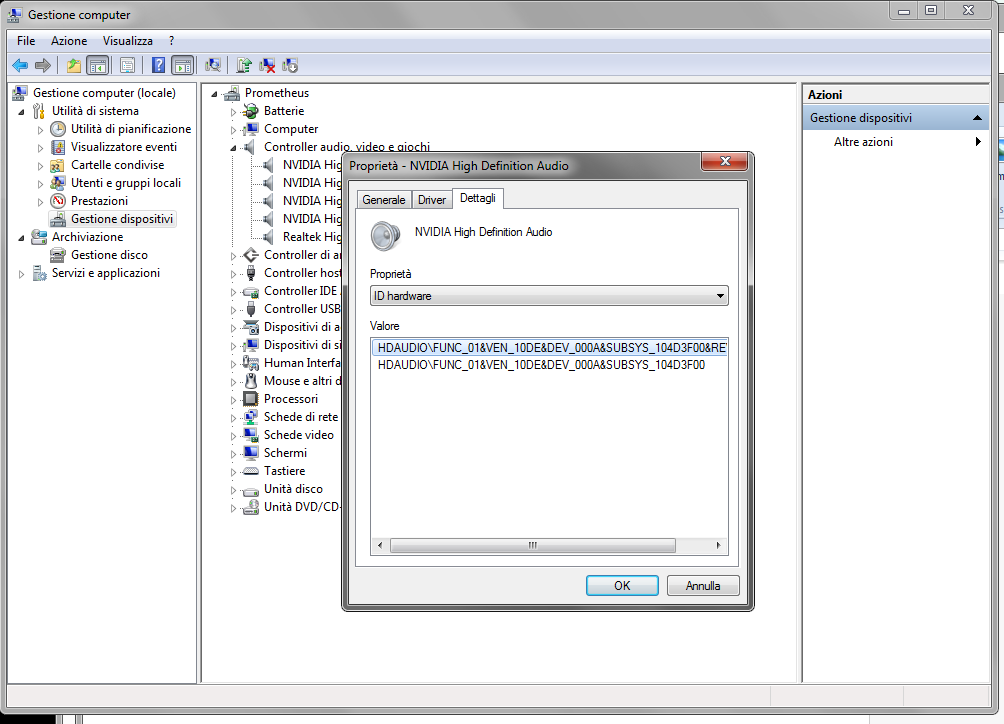Select the Realtek audio device entry
The image size is (1004, 724).
(x=312, y=237)
